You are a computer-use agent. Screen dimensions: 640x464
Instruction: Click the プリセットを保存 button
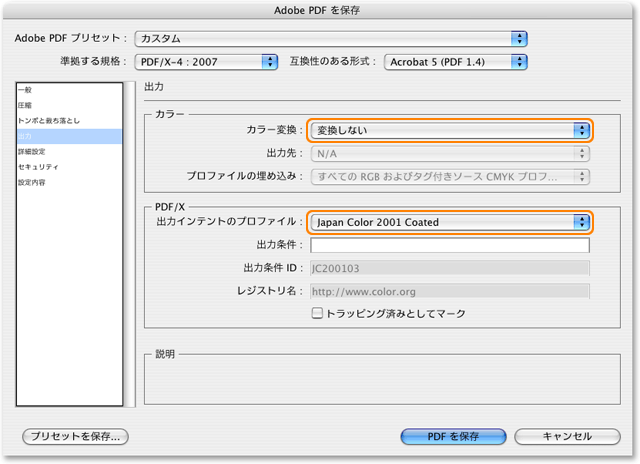pos(76,437)
